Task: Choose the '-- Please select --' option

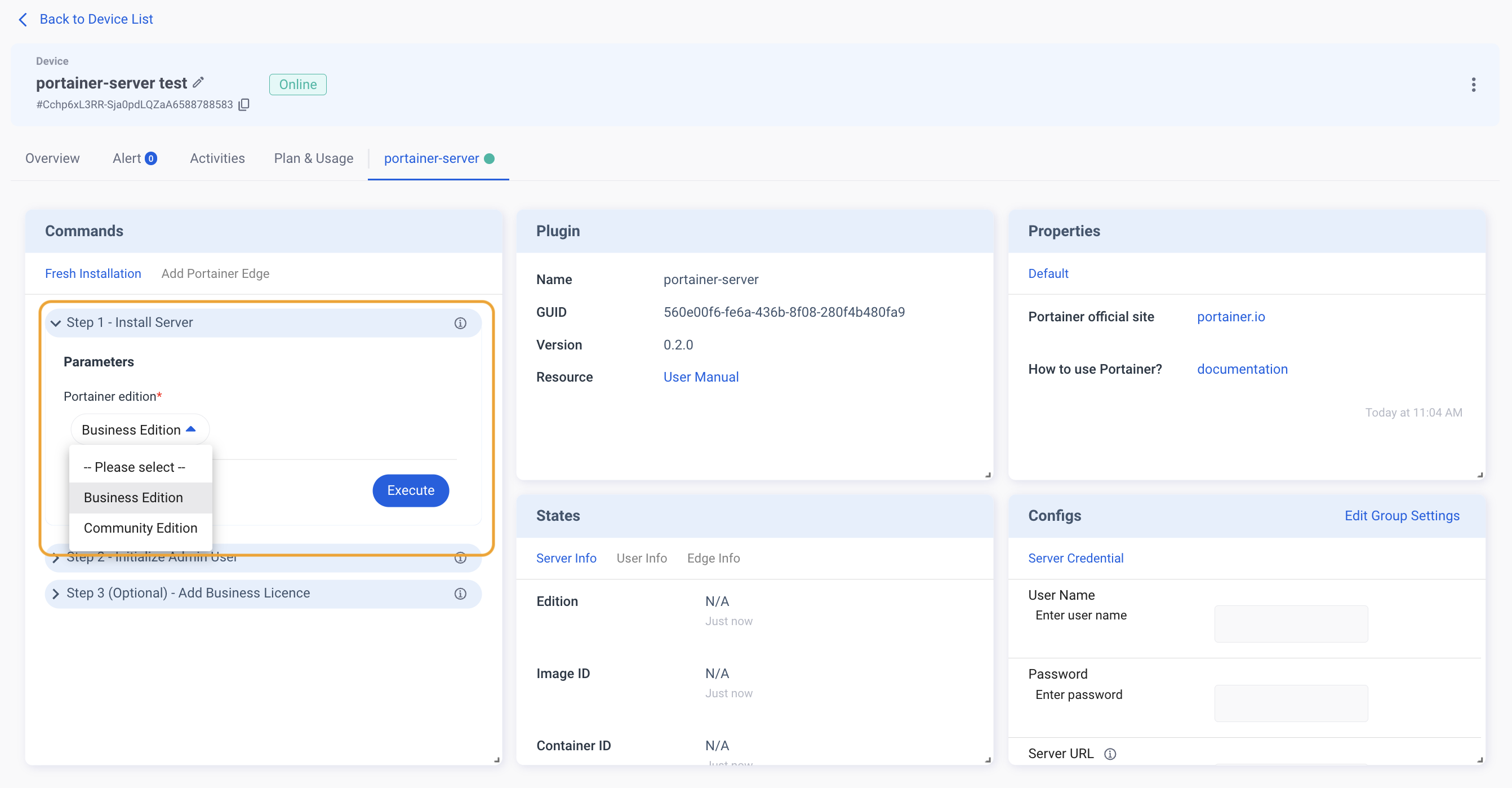Action: pos(140,467)
